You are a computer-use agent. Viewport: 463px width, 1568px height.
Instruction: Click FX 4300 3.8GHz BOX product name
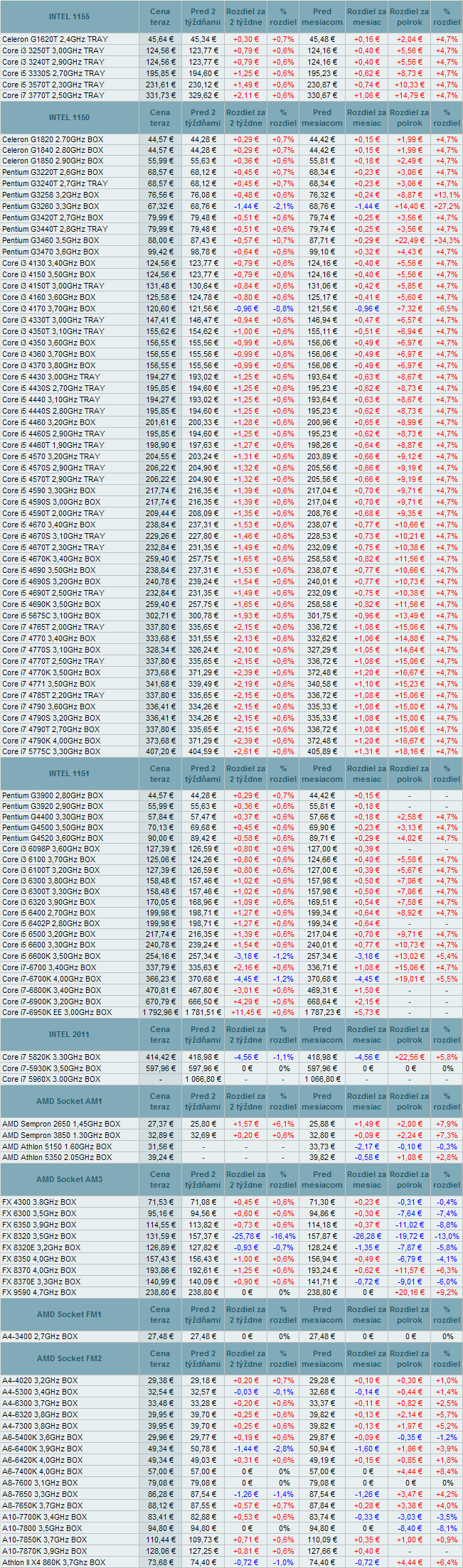click(39, 1202)
